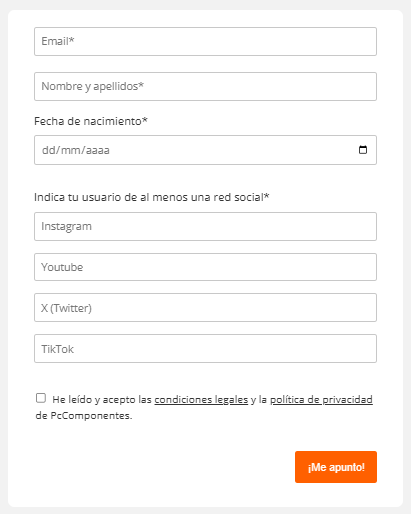Focus the Instagram username field
411x514 pixels.
coord(205,226)
